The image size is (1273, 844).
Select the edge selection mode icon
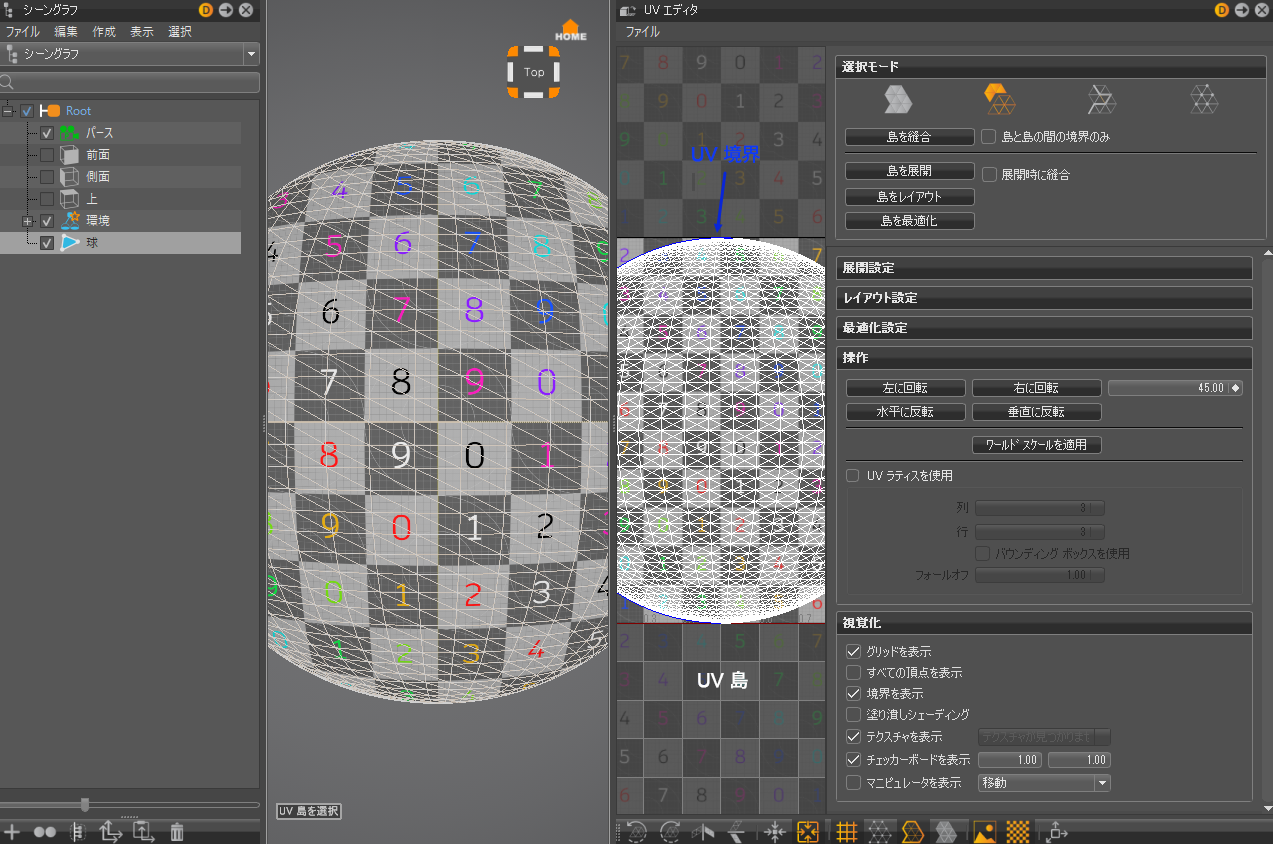click(x=1102, y=99)
